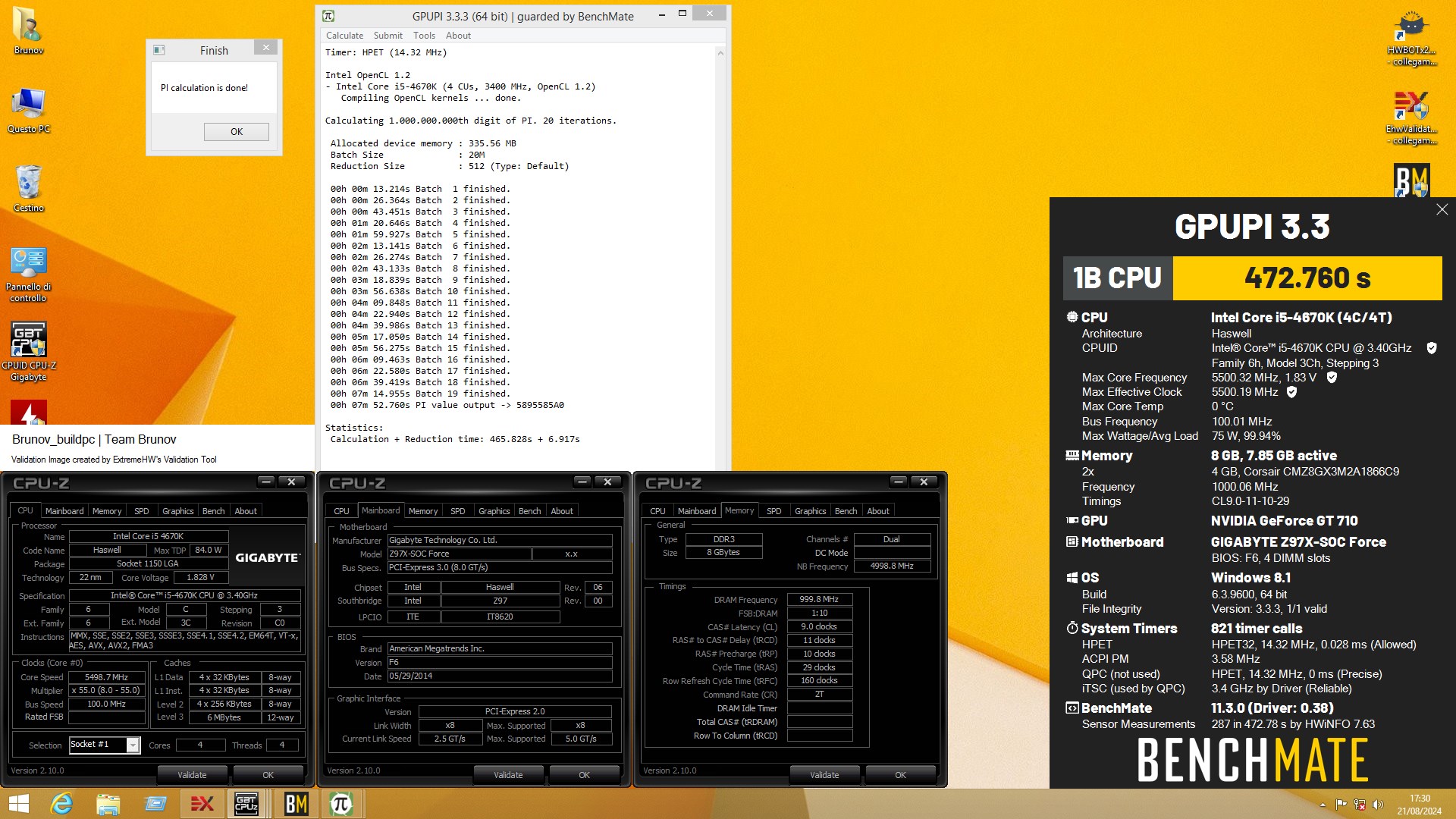Click the 472.760 s result score

[x=1307, y=278]
